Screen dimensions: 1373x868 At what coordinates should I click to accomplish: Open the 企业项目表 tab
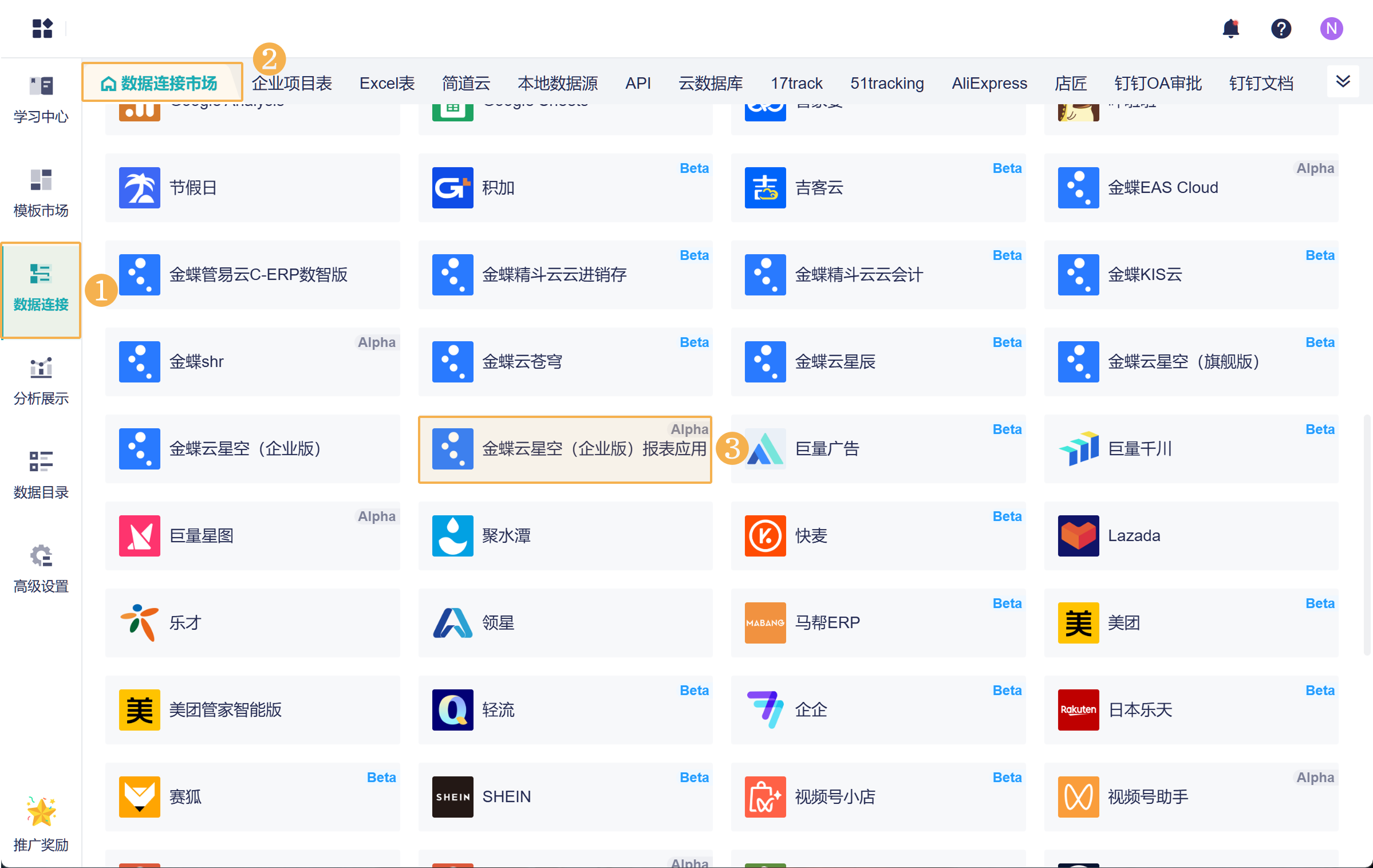point(292,84)
